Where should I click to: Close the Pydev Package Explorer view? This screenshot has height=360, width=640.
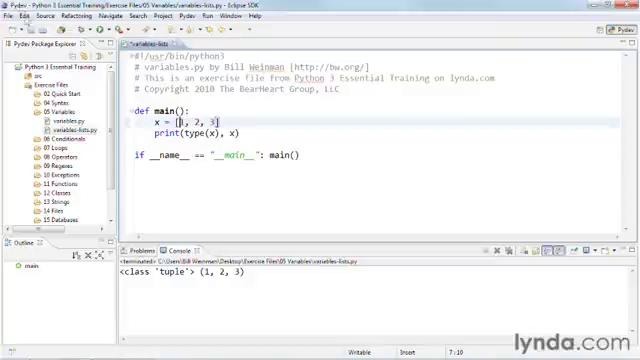click(x=83, y=44)
